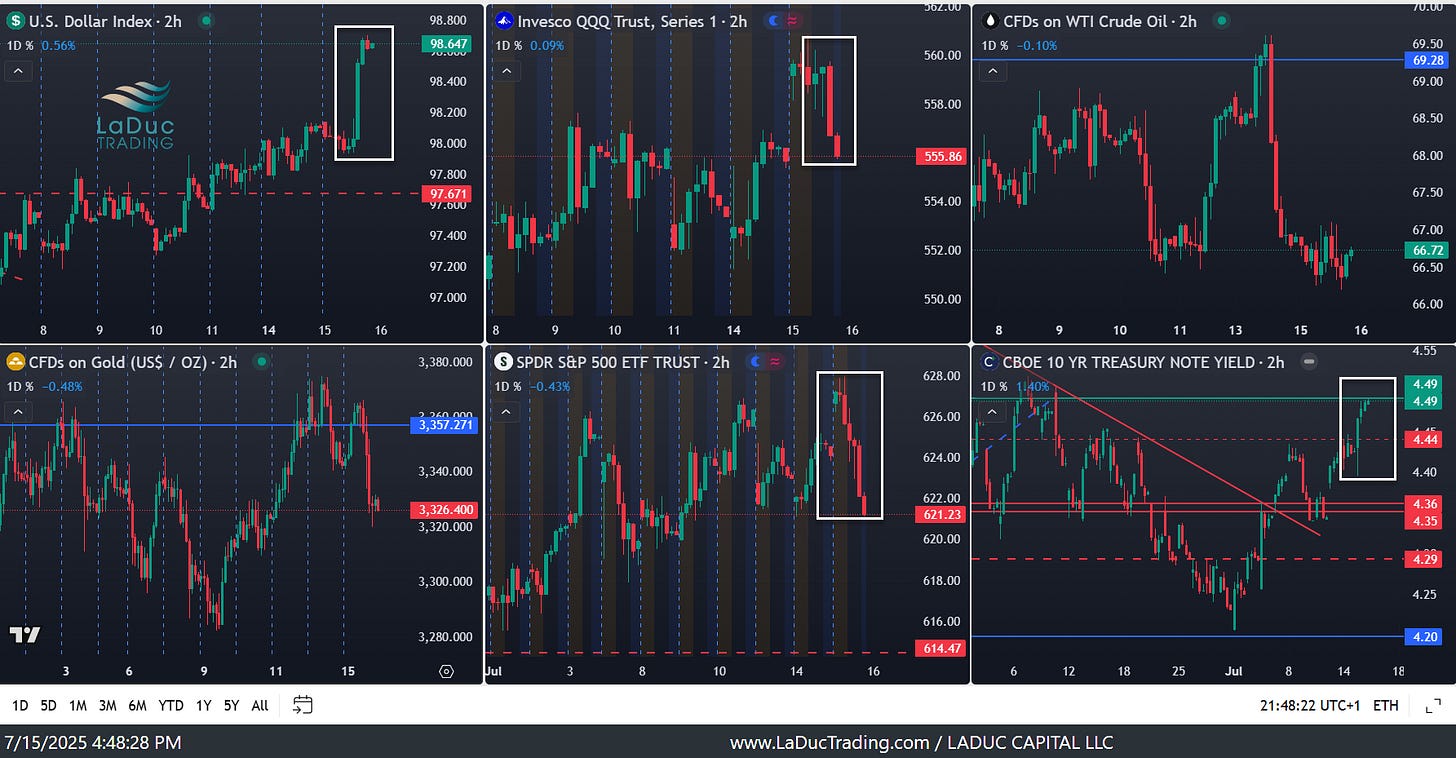Click the 1D % 0.56% indicator on Dollar Index
Image resolution: width=1456 pixels, height=758 pixels.
click(x=41, y=45)
